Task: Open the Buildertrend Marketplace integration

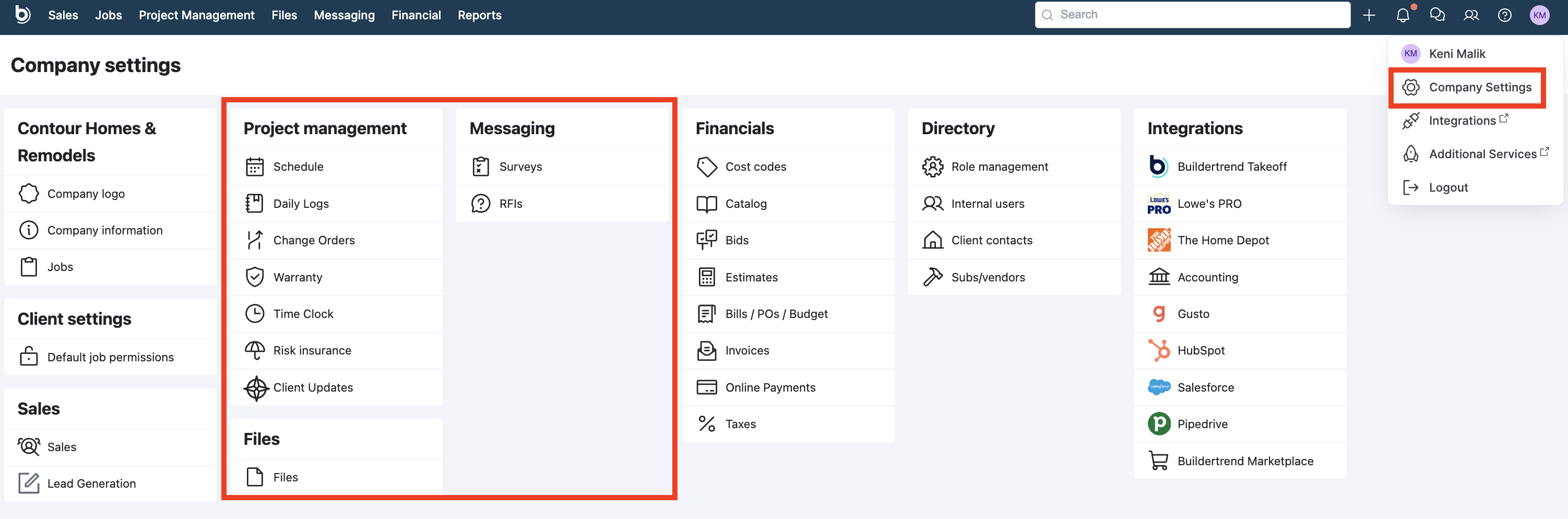Action: pos(1241,461)
